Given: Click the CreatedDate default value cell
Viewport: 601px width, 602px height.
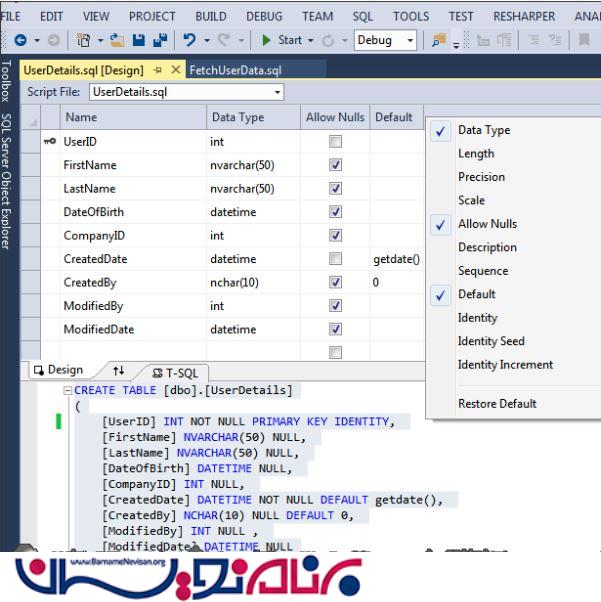Looking at the screenshot, I should click(396, 259).
